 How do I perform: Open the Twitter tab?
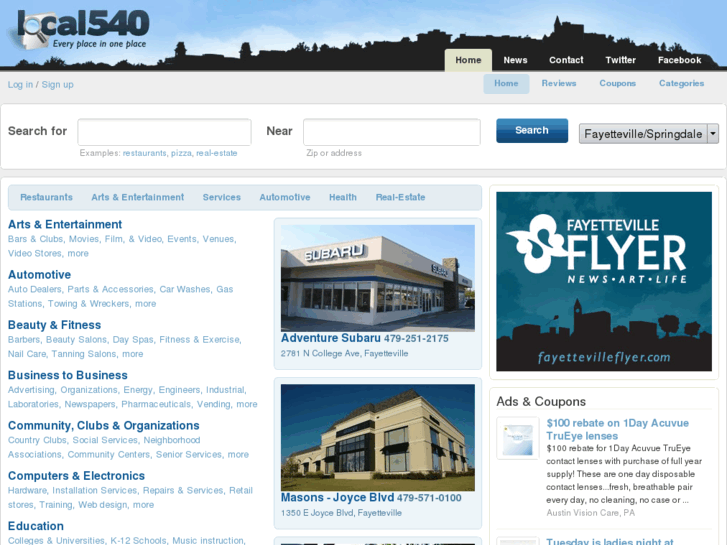click(620, 60)
